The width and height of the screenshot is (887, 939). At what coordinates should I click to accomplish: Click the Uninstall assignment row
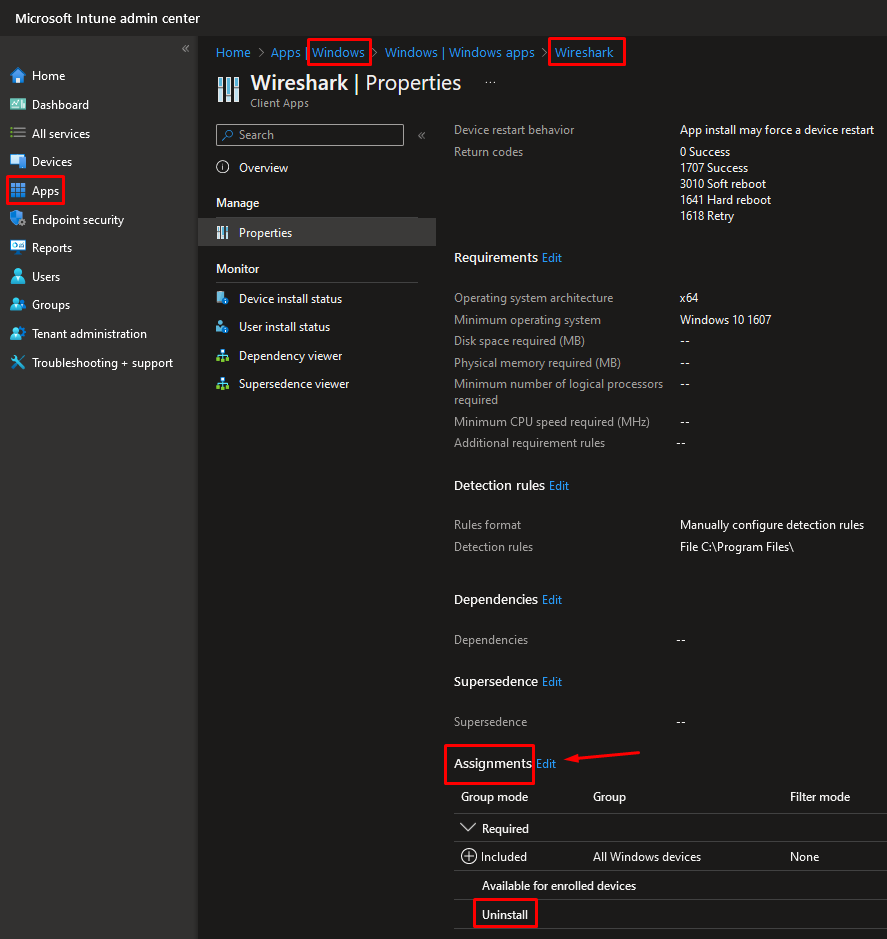tap(670, 914)
